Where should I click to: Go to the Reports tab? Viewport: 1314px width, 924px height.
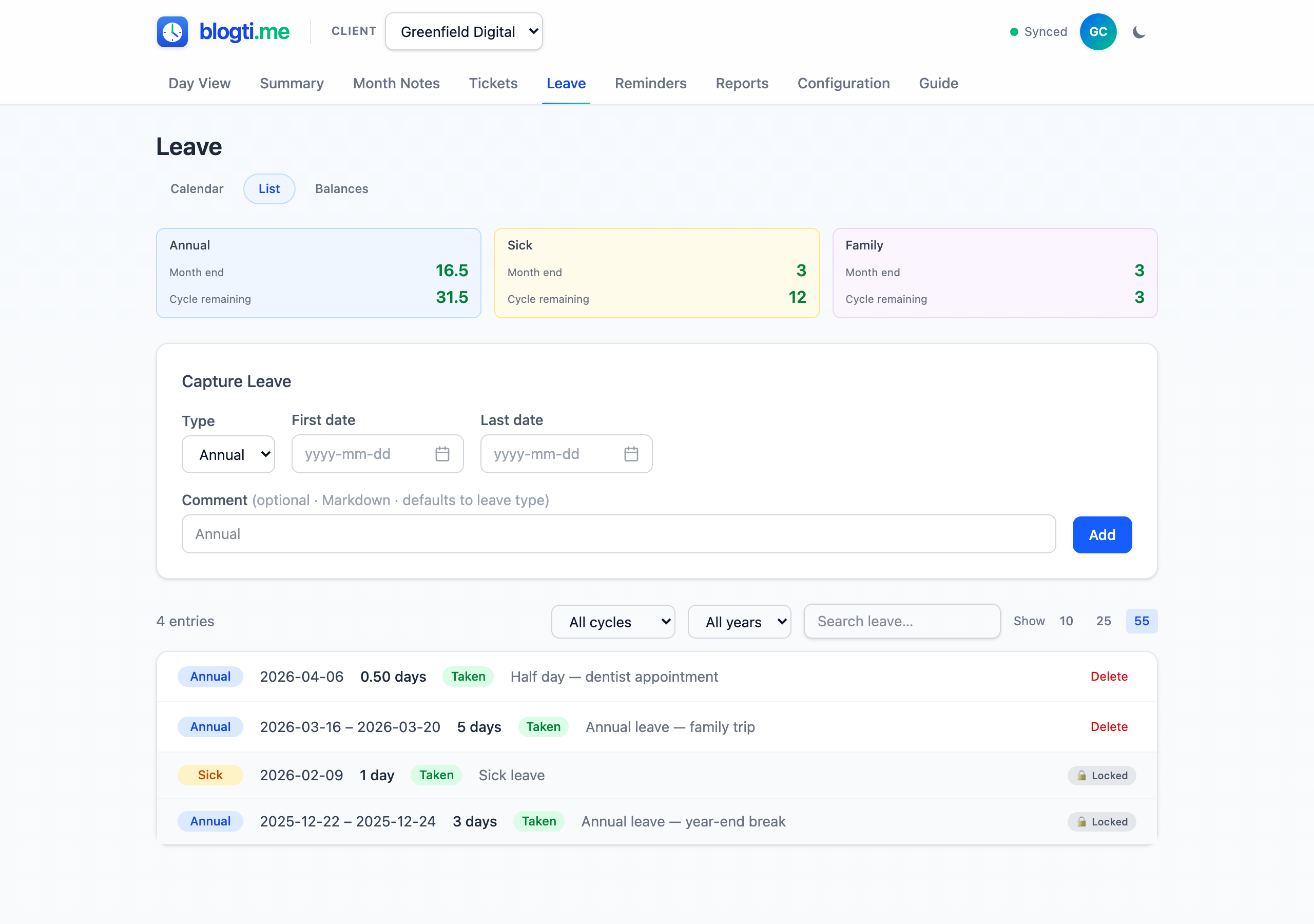coord(742,84)
